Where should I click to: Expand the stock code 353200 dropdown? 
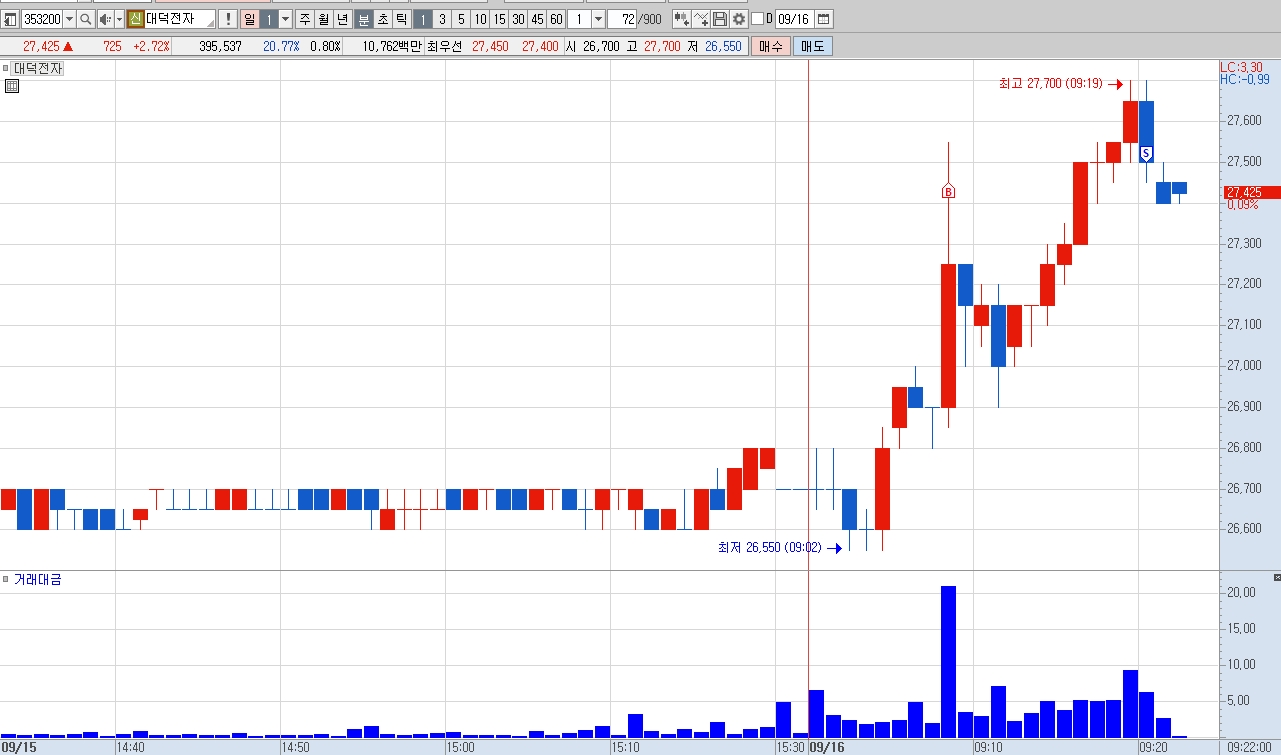click(69, 19)
